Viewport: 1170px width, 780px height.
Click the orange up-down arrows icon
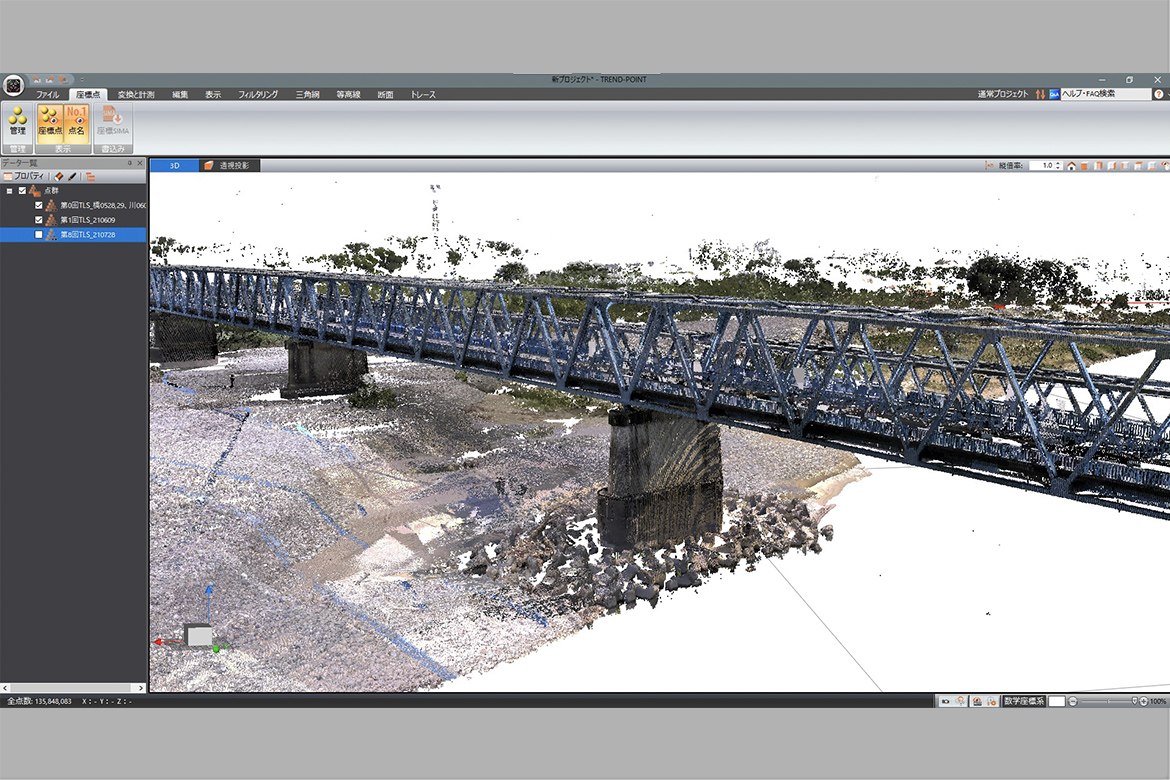point(1040,94)
